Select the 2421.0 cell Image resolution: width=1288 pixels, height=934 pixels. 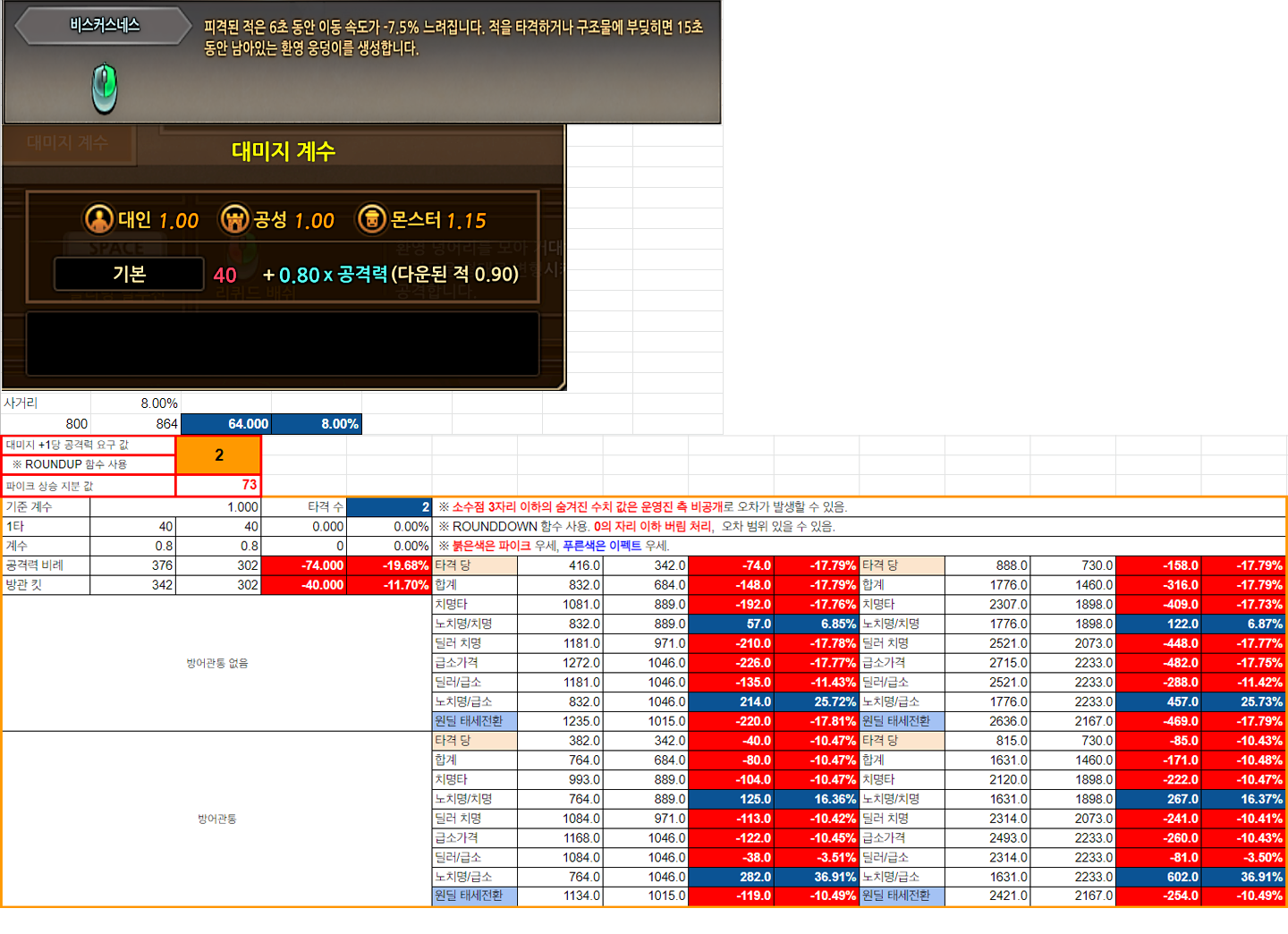pos(987,896)
